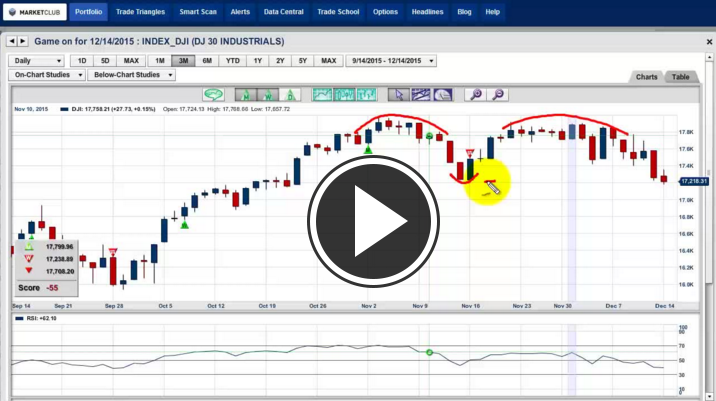Click green circle marker on RSI line

point(429,352)
